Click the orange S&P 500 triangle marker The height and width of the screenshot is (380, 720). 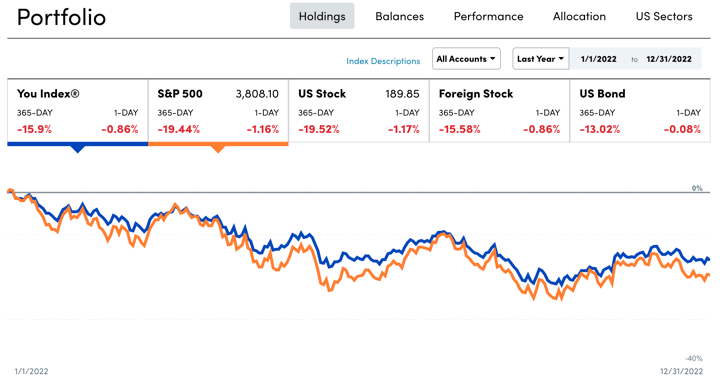point(218,149)
